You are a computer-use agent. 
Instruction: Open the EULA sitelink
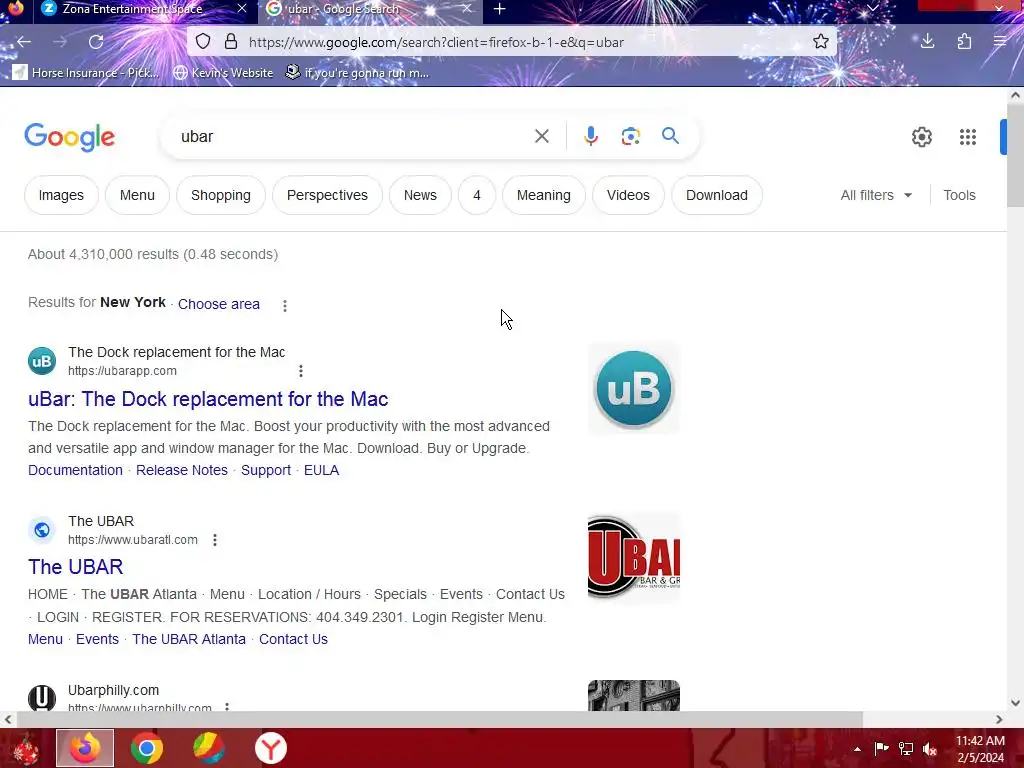[321, 470]
